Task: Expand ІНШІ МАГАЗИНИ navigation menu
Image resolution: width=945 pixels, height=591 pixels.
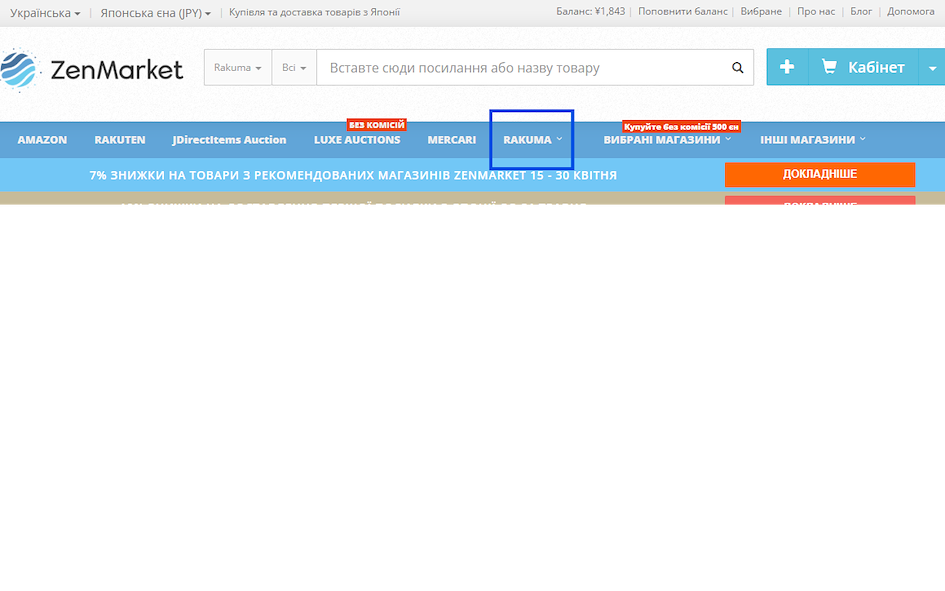Action: point(812,140)
